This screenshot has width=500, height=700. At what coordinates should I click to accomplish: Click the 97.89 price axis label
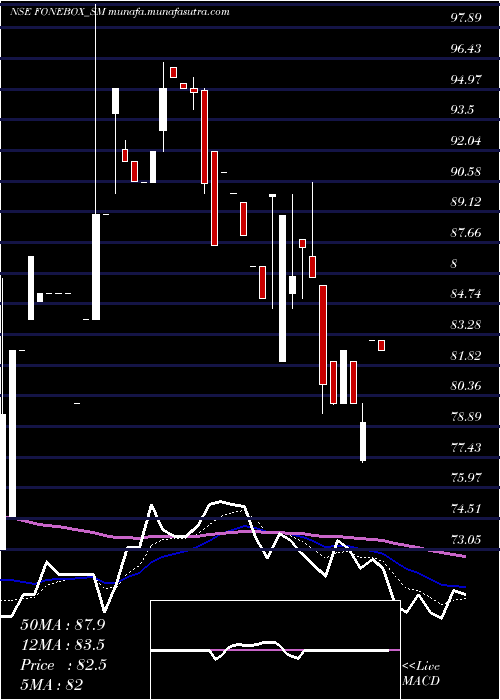click(x=466, y=17)
